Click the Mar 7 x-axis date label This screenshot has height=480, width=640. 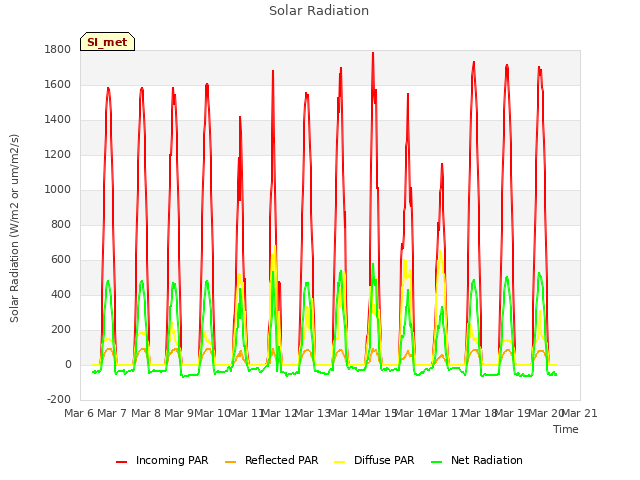tap(113, 413)
